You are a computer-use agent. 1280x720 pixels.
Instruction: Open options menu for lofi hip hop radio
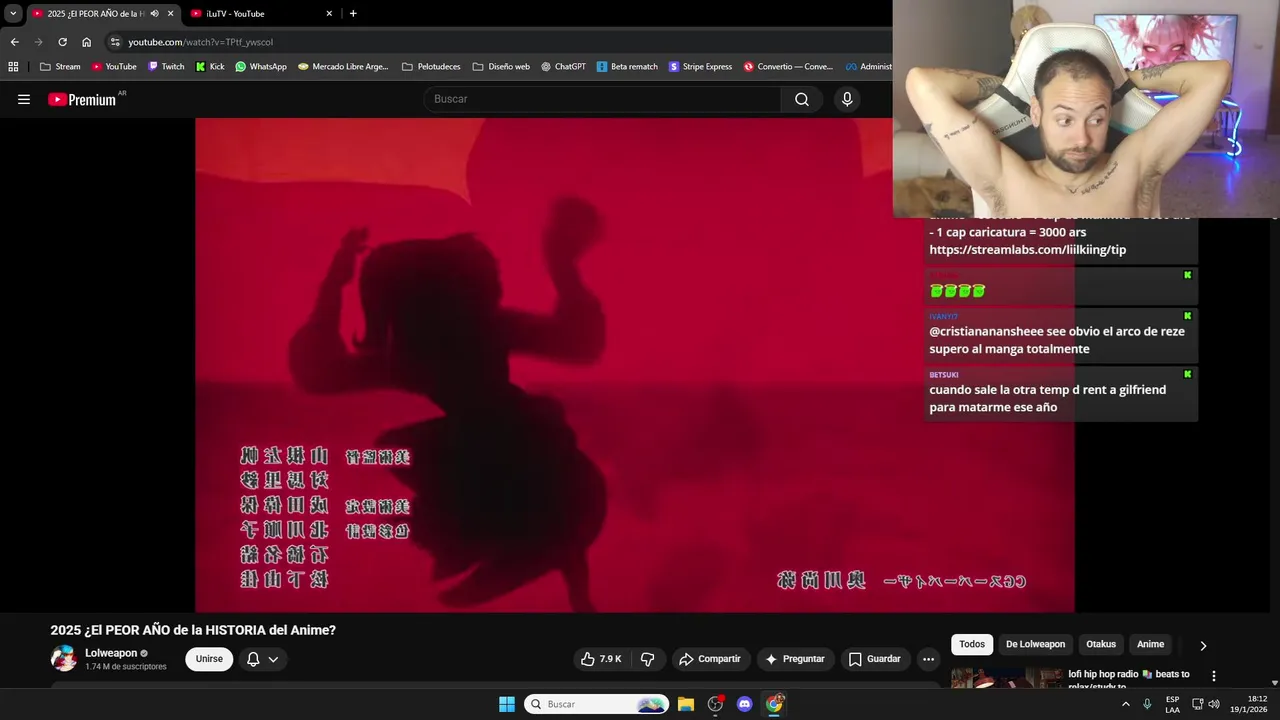pos(1214,676)
